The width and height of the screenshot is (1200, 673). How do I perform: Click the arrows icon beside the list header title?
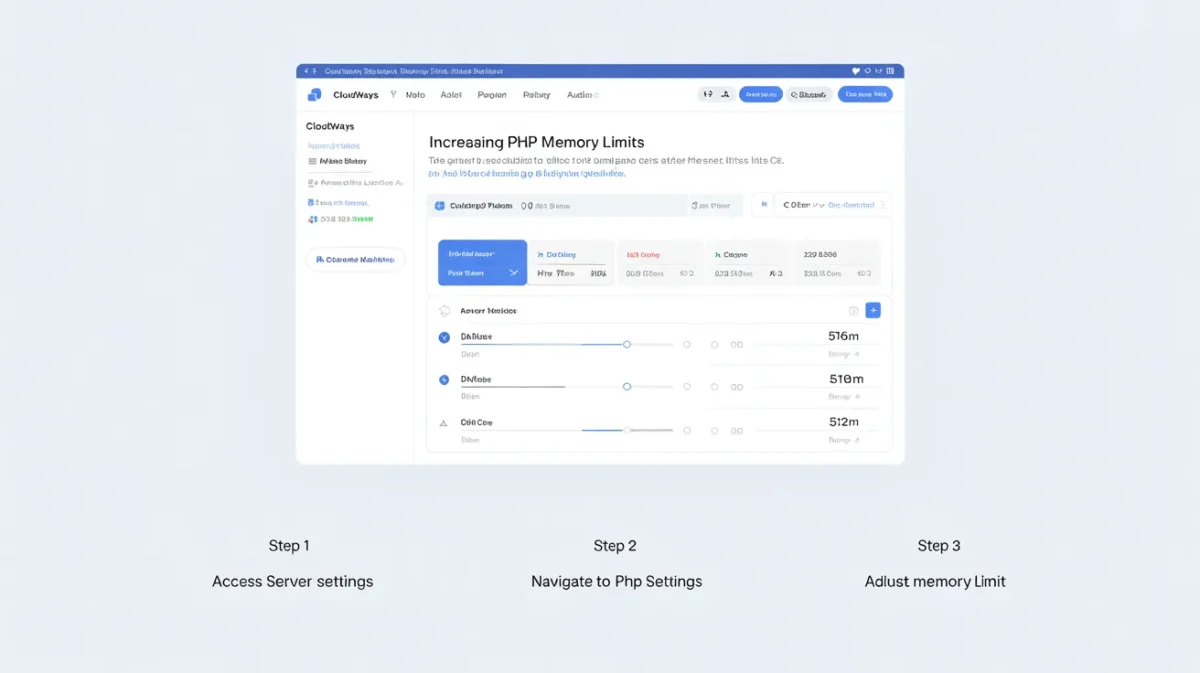click(444, 311)
